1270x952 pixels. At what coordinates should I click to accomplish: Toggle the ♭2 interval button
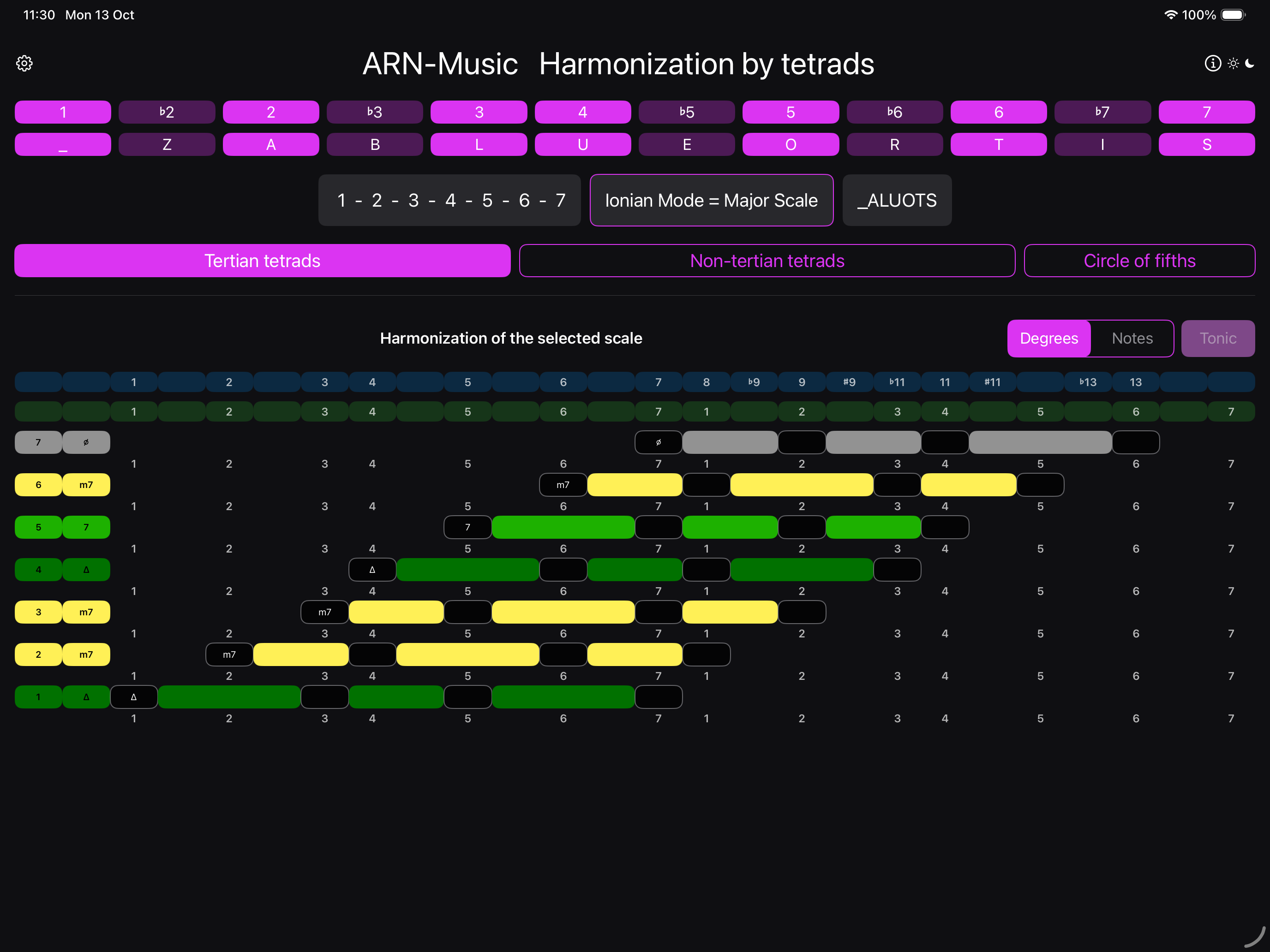167,112
